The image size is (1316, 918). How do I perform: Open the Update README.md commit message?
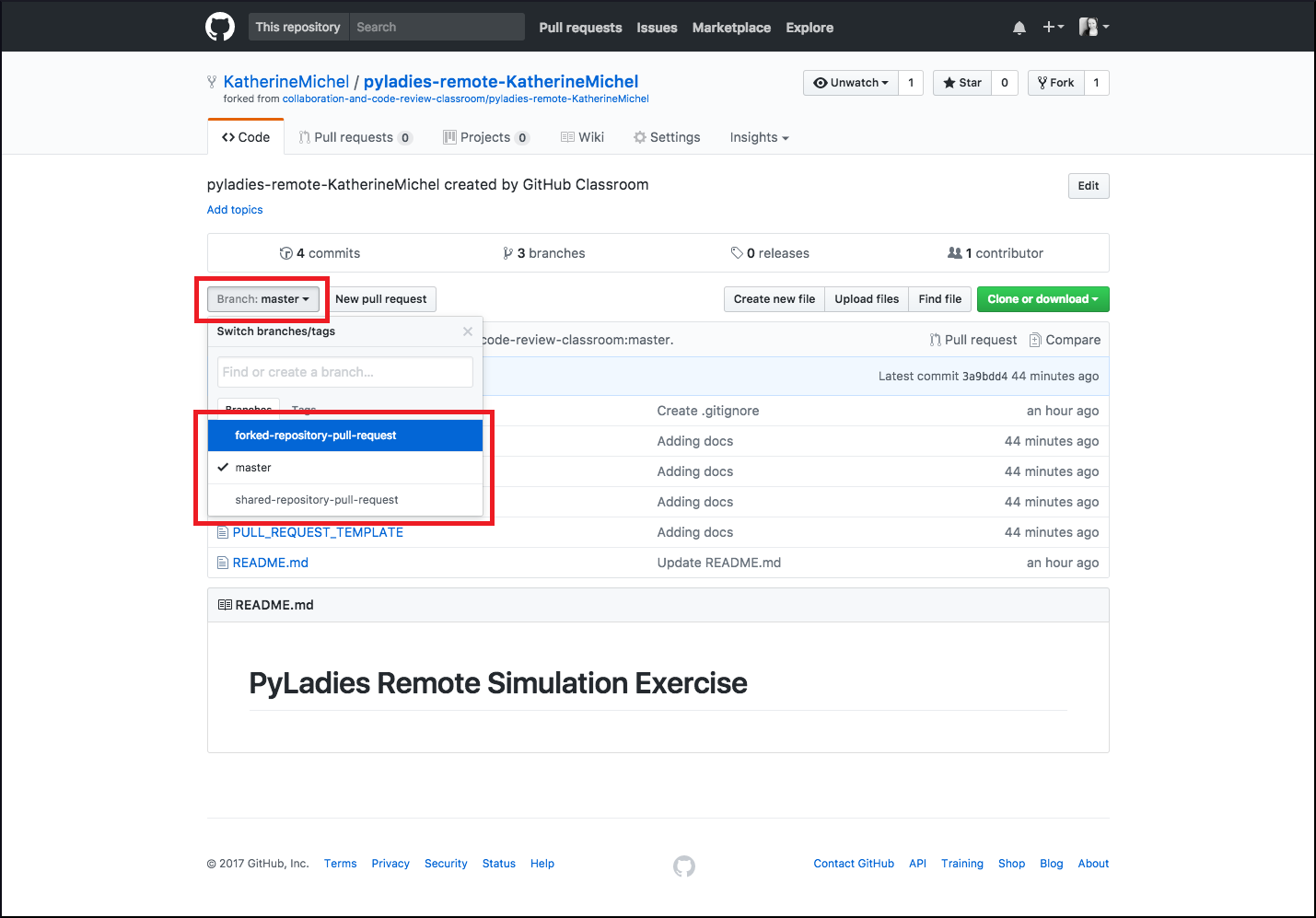click(719, 563)
